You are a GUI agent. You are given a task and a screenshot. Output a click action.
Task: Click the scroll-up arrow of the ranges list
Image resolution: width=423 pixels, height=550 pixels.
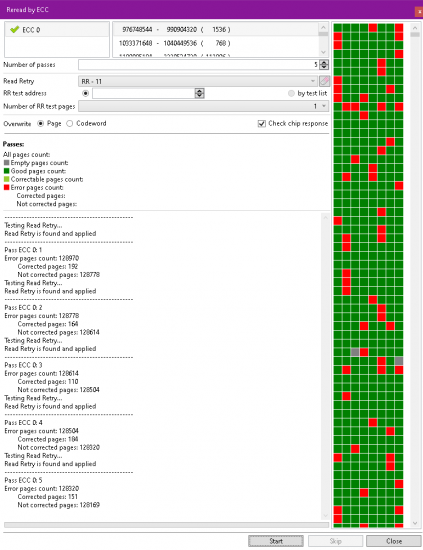[x=323, y=27]
